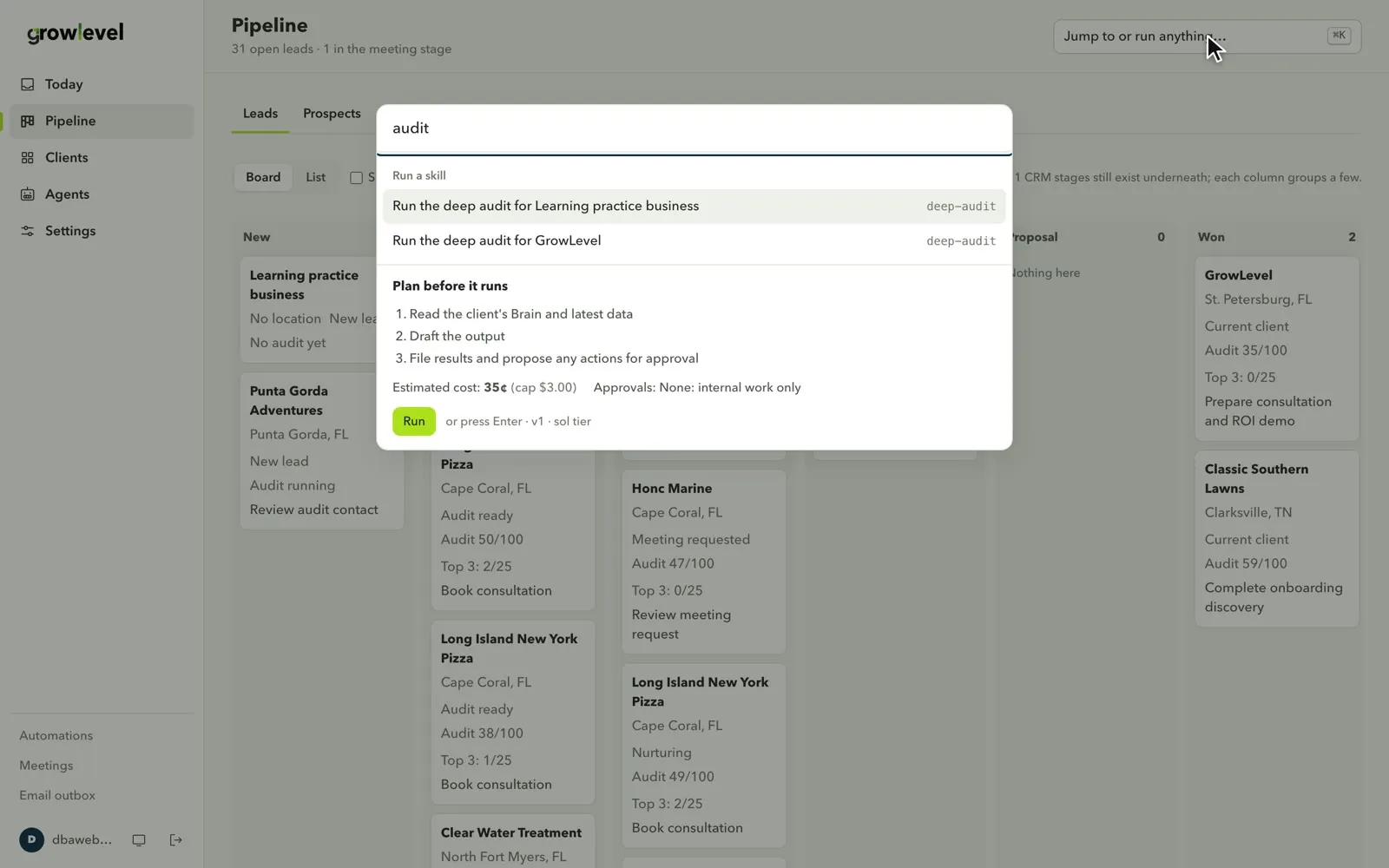Click the dbaweb user avatar
The width and height of the screenshot is (1389, 868).
coord(32,839)
